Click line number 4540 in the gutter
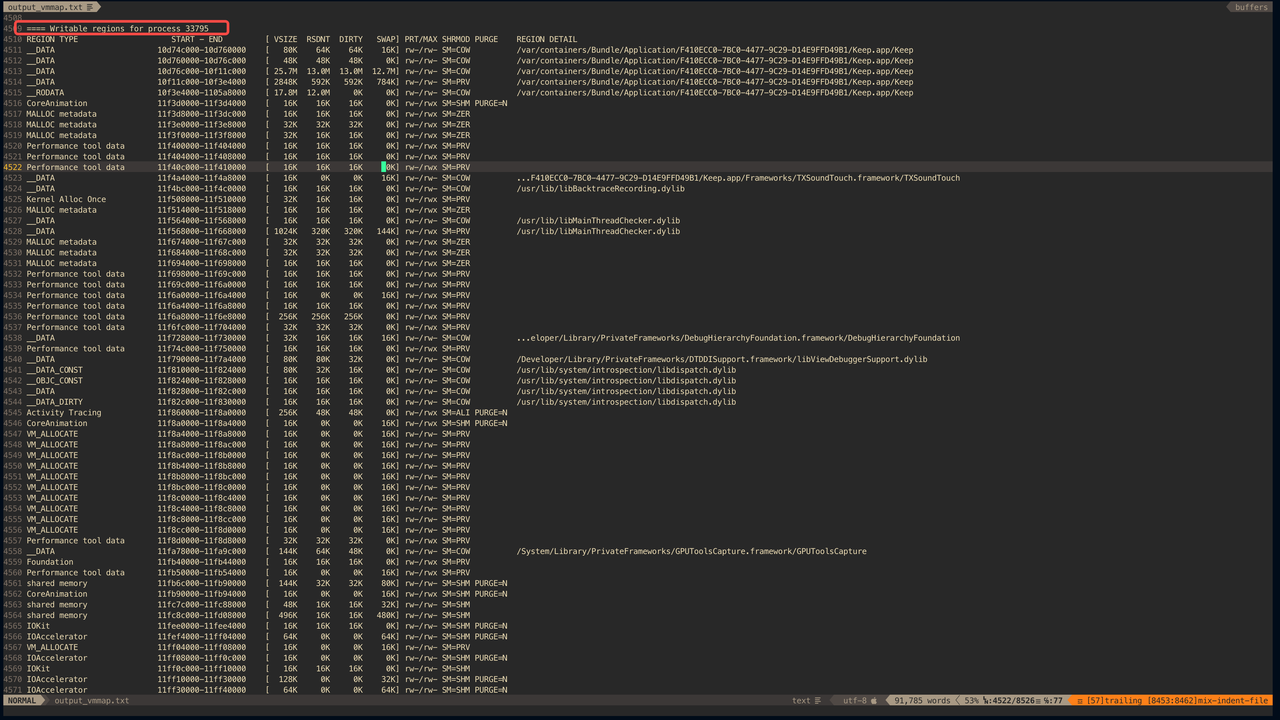This screenshot has width=1280, height=720. (12, 359)
